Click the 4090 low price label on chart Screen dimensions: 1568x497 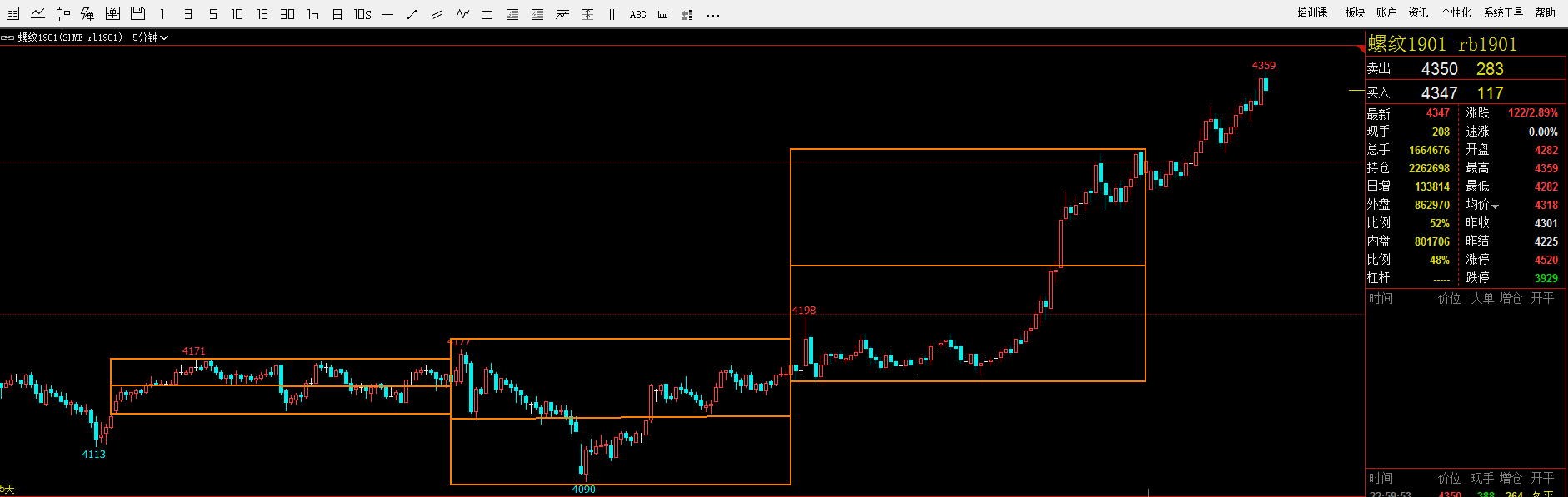(583, 490)
